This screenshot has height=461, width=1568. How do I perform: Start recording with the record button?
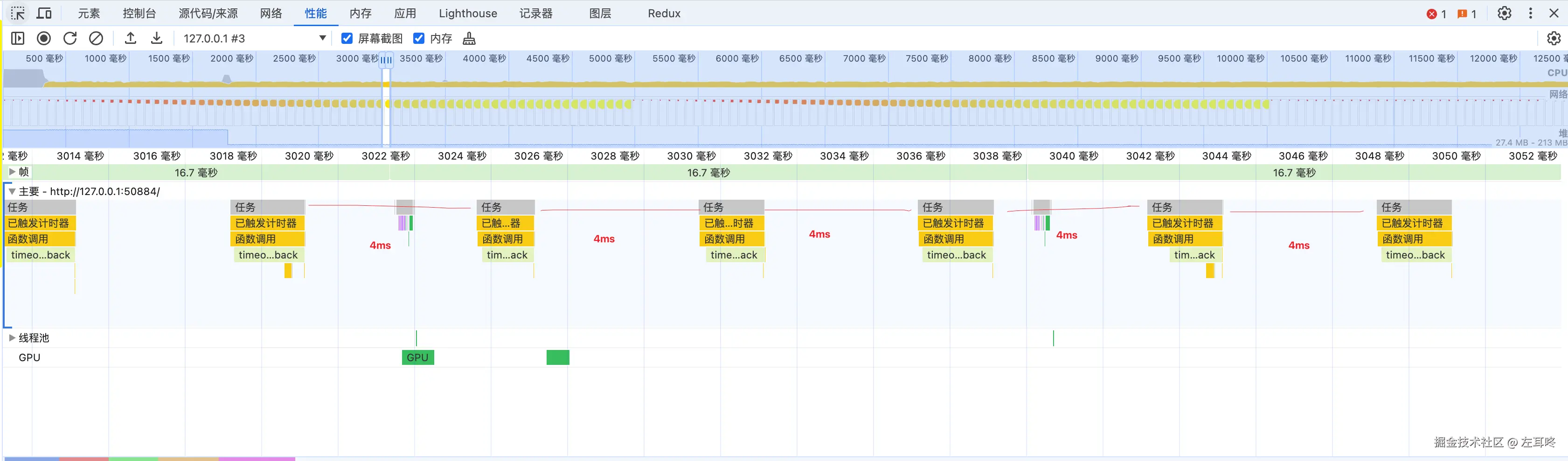[44, 38]
